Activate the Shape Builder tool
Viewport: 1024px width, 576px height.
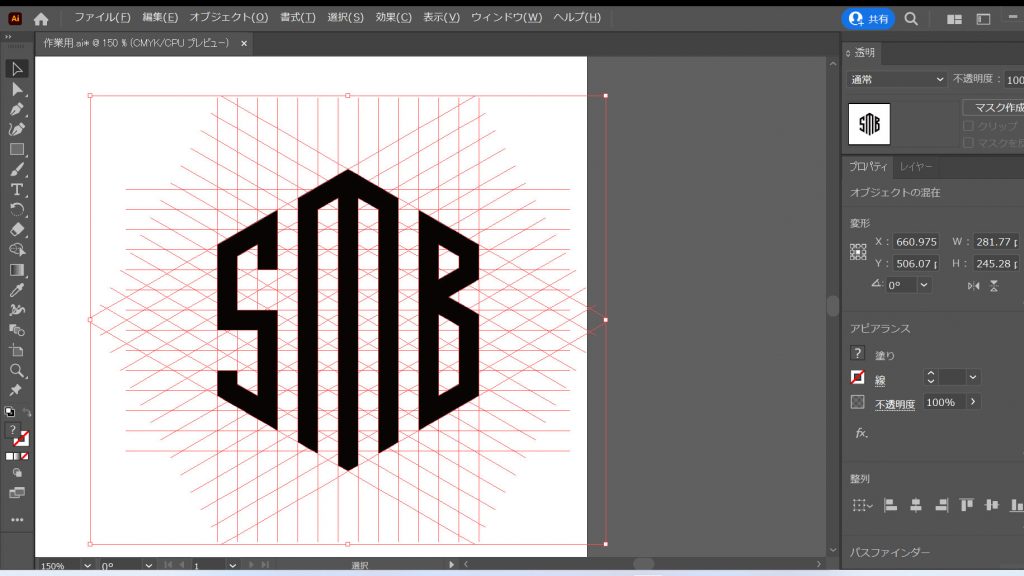[17, 249]
